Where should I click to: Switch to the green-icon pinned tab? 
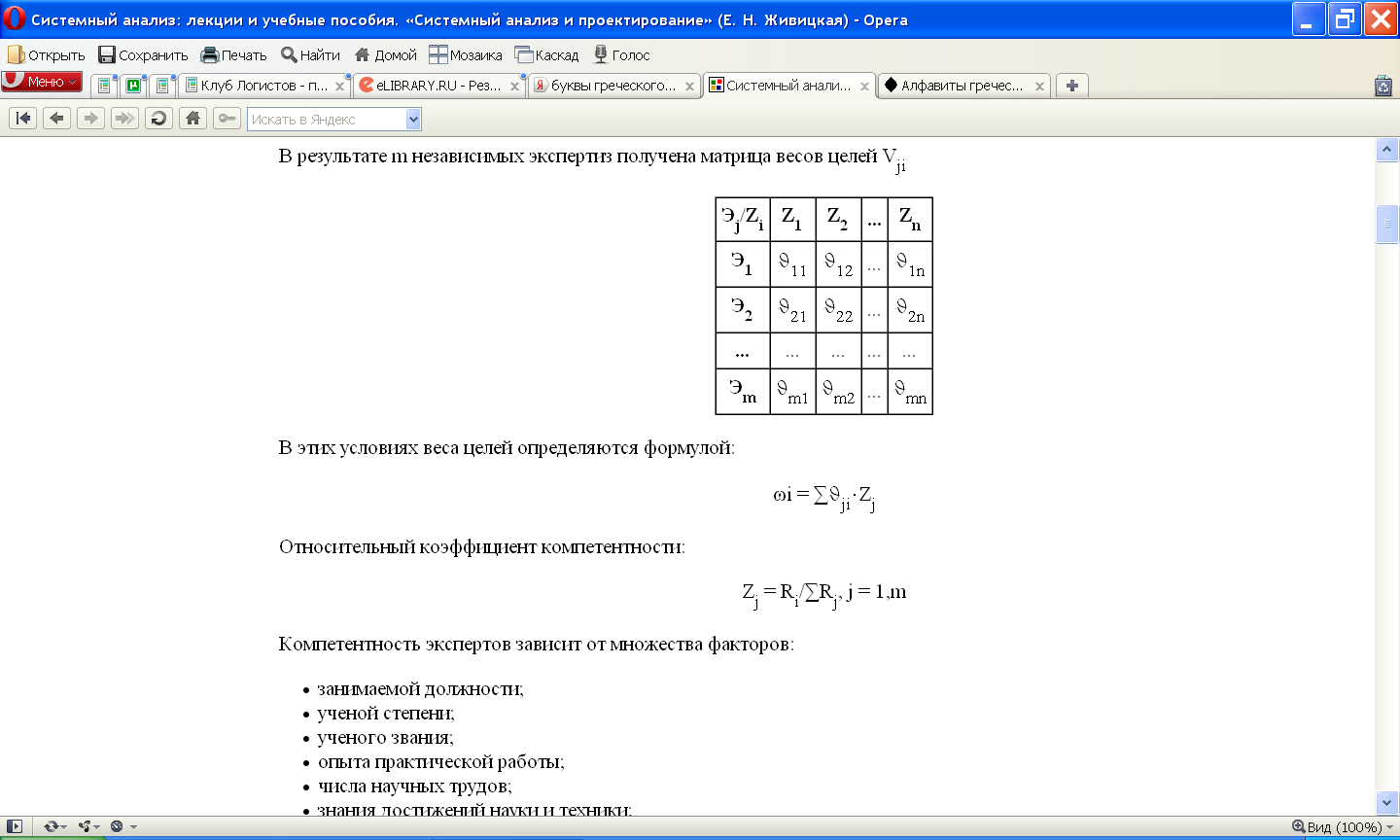click(133, 86)
